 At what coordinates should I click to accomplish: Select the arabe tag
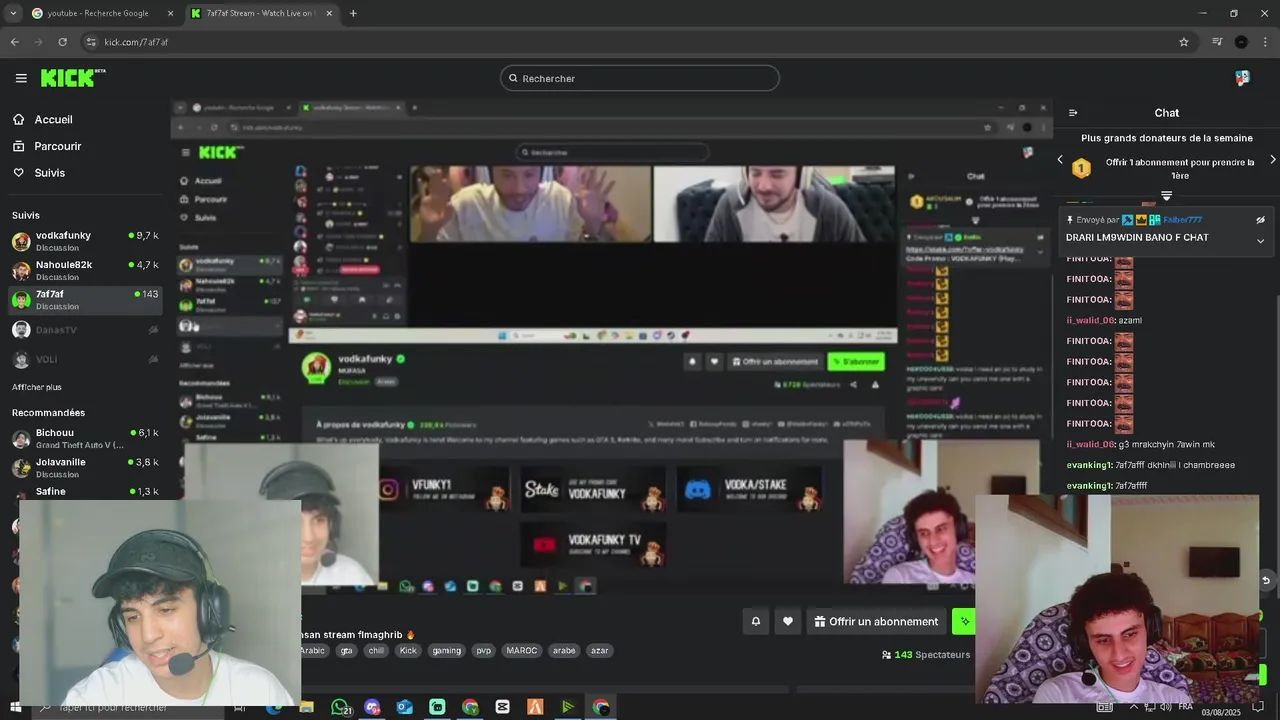pyautogui.click(x=564, y=650)
